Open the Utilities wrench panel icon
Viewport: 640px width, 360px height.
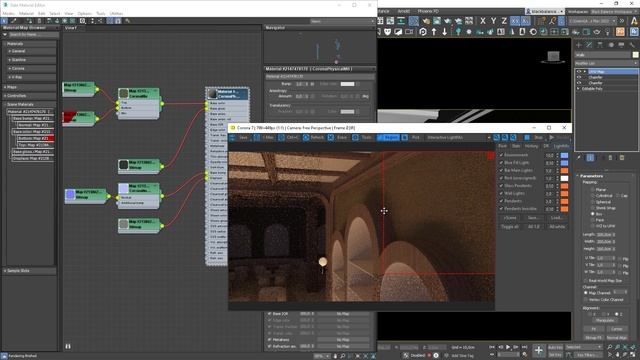pos(632,45)
